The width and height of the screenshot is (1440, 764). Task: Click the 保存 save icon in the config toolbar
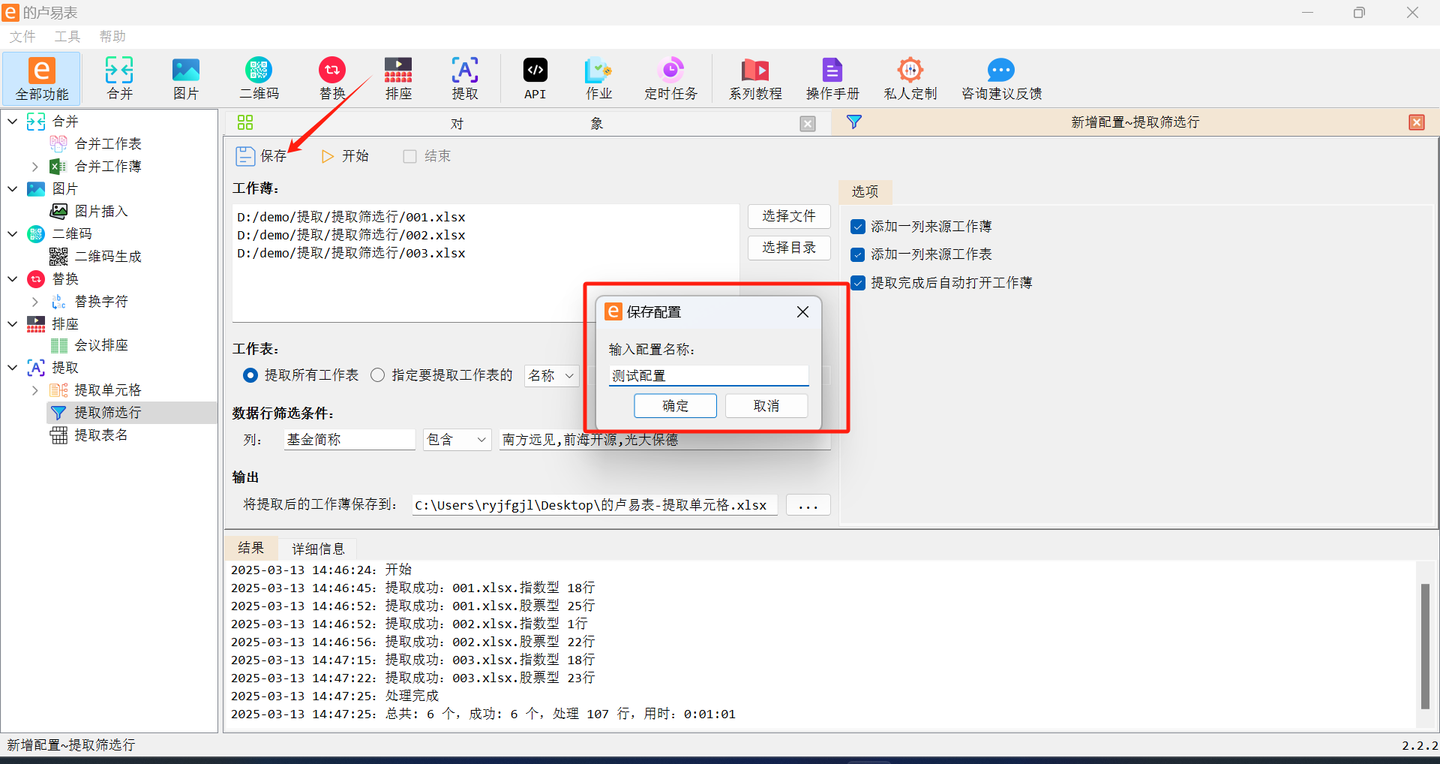[x=245, y=156]
